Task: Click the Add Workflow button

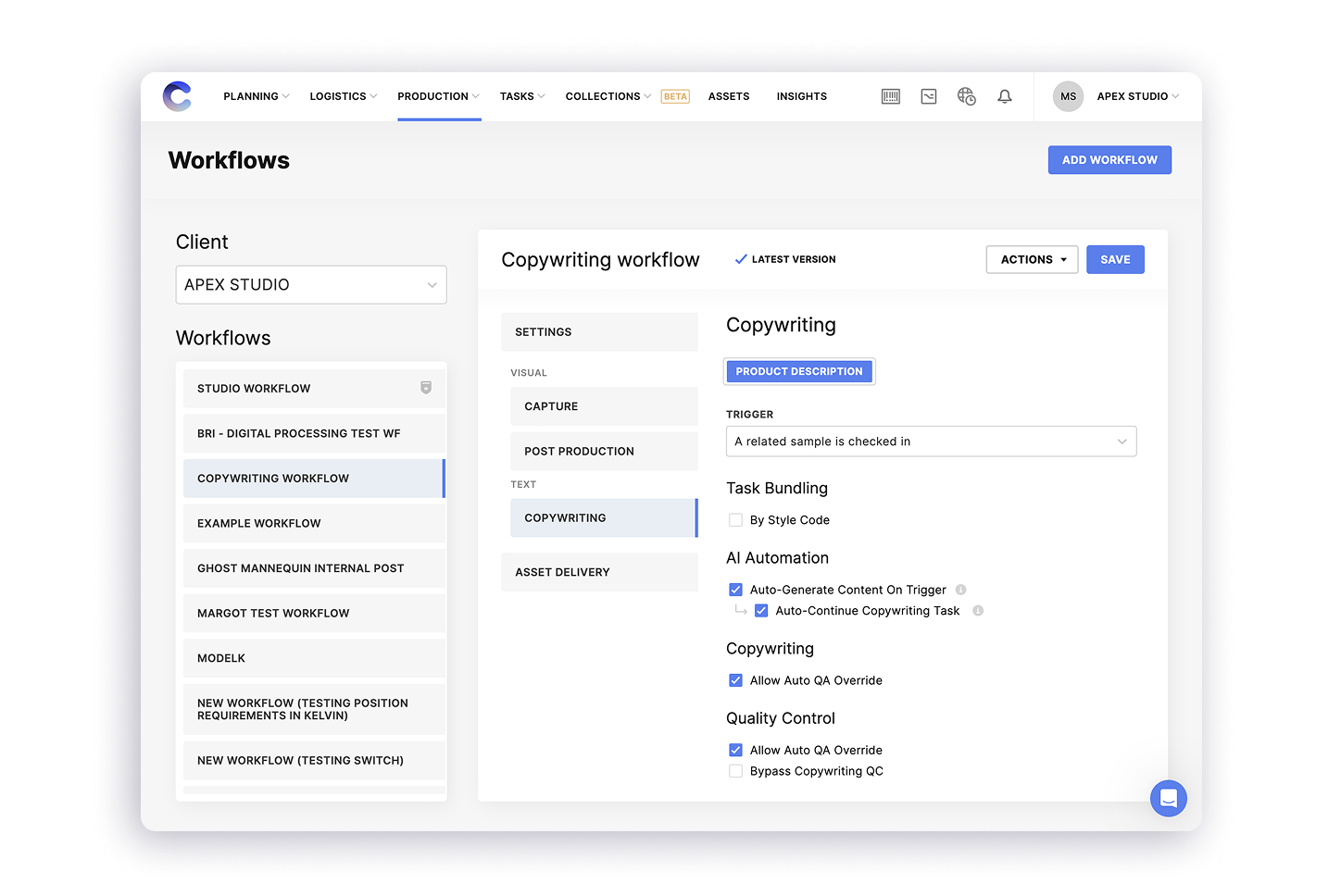Action: [1109, 160]
